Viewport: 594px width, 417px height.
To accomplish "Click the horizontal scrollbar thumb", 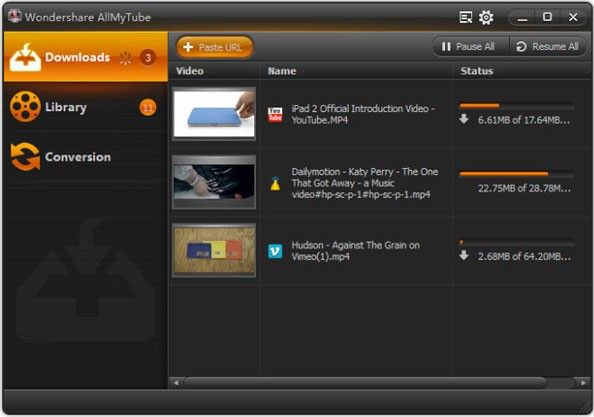I will click(365, 383).
